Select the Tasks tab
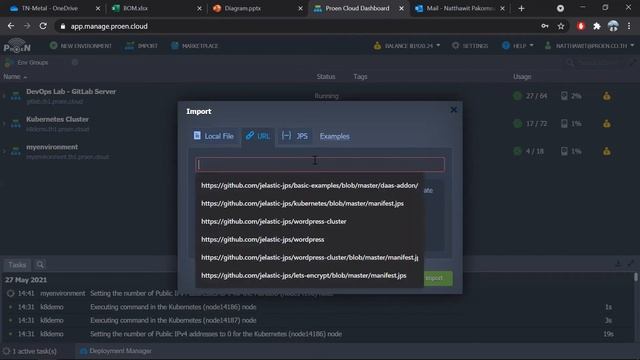640x360 pixels. [x=17, y=265]
